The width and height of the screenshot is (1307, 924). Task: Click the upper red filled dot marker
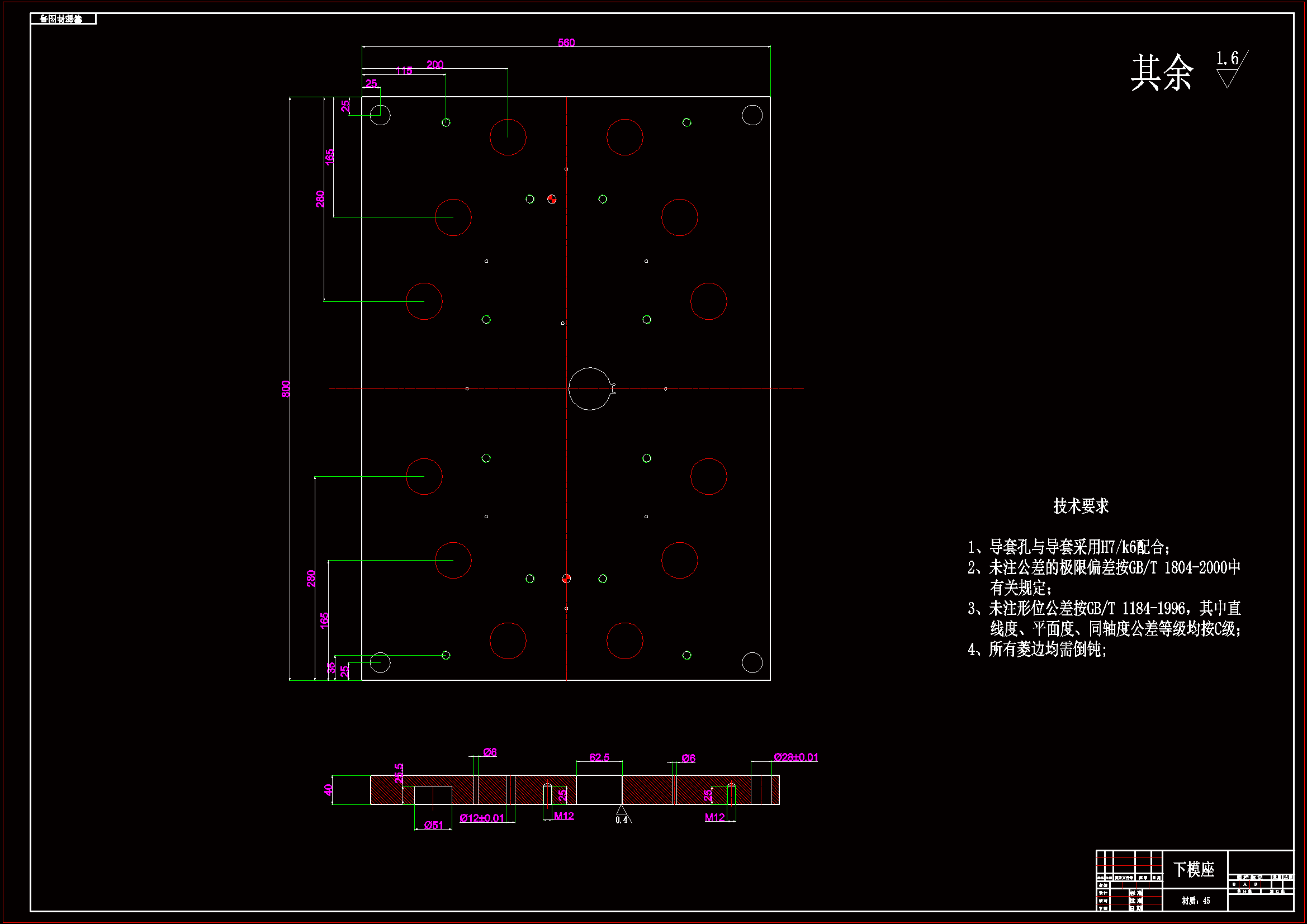tap(552, 199)
